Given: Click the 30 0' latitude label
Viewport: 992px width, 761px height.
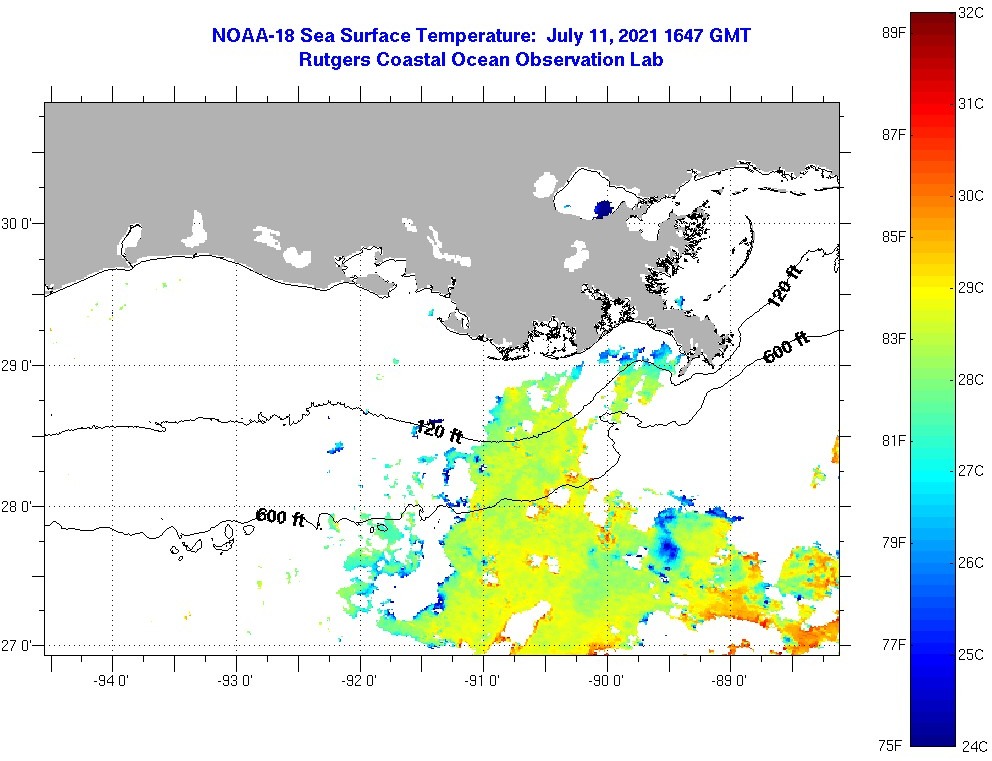Looking at the screenshot, I should pyautogui.click(x=17, y=224).
